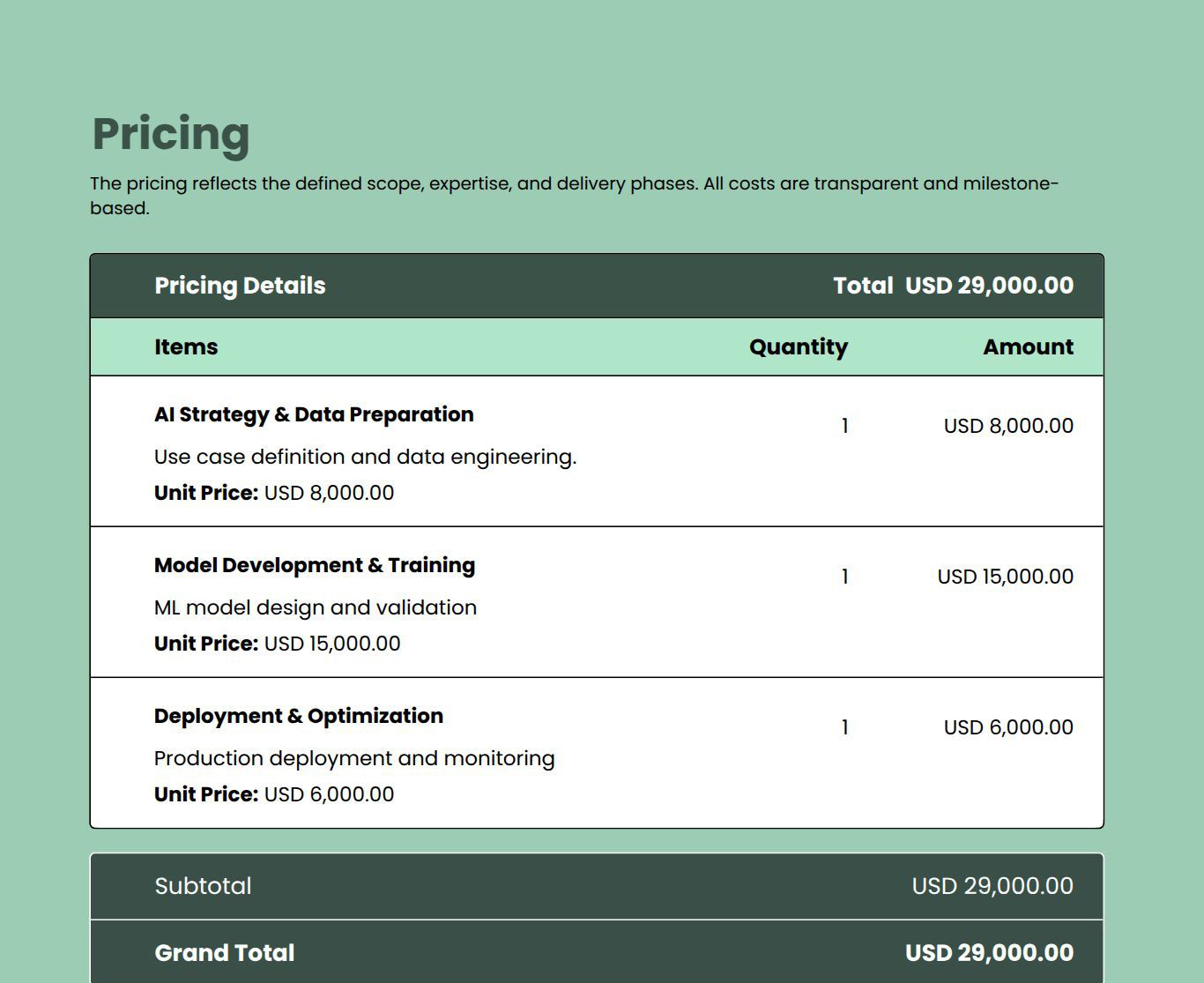The width and height of the screenshot is (1204, 983).
Task: Click the quantity value for AI Strategy row
Action: click(x=844, y=426)
